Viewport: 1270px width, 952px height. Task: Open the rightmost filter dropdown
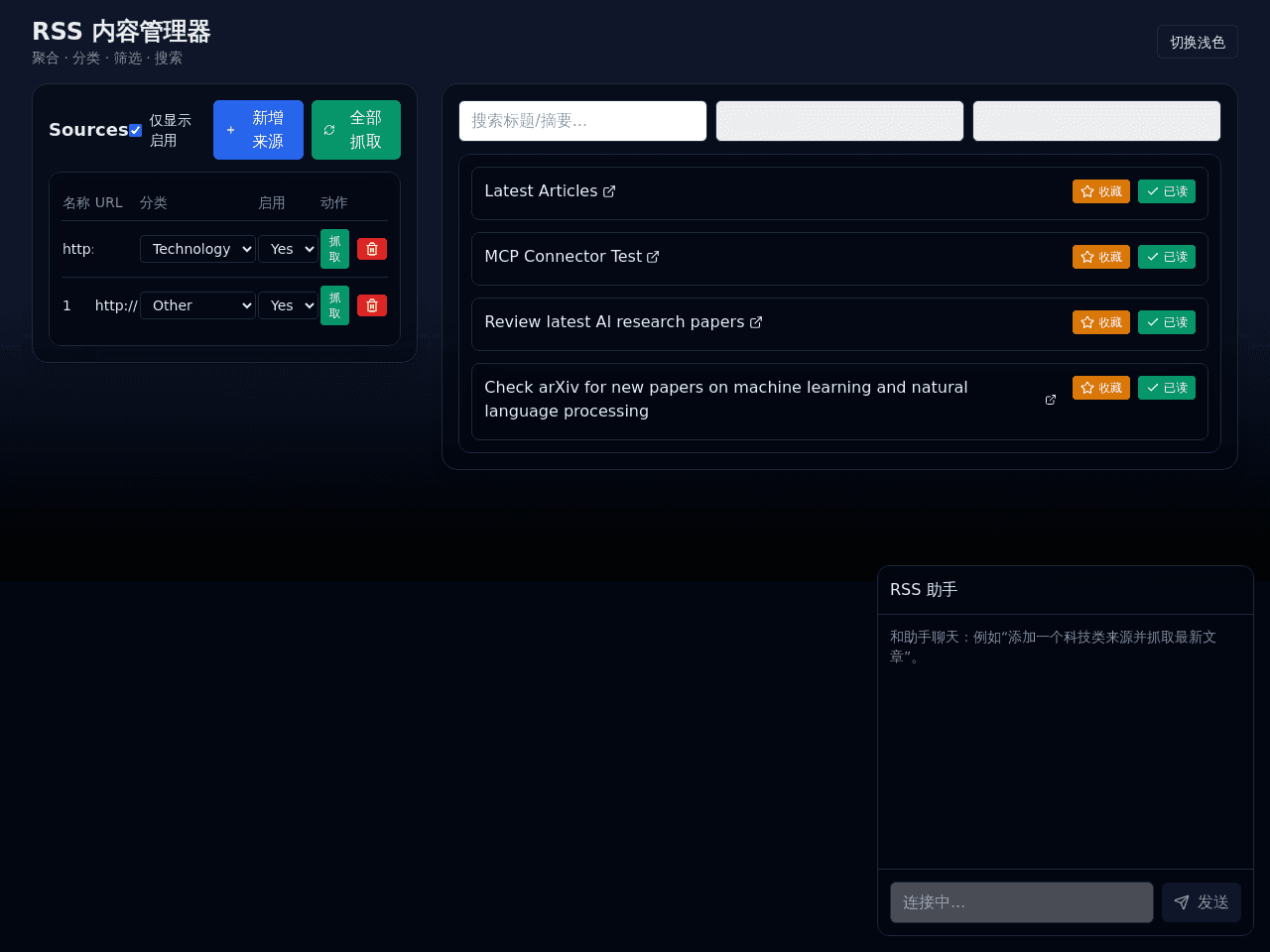click(x=1096, y=121)
